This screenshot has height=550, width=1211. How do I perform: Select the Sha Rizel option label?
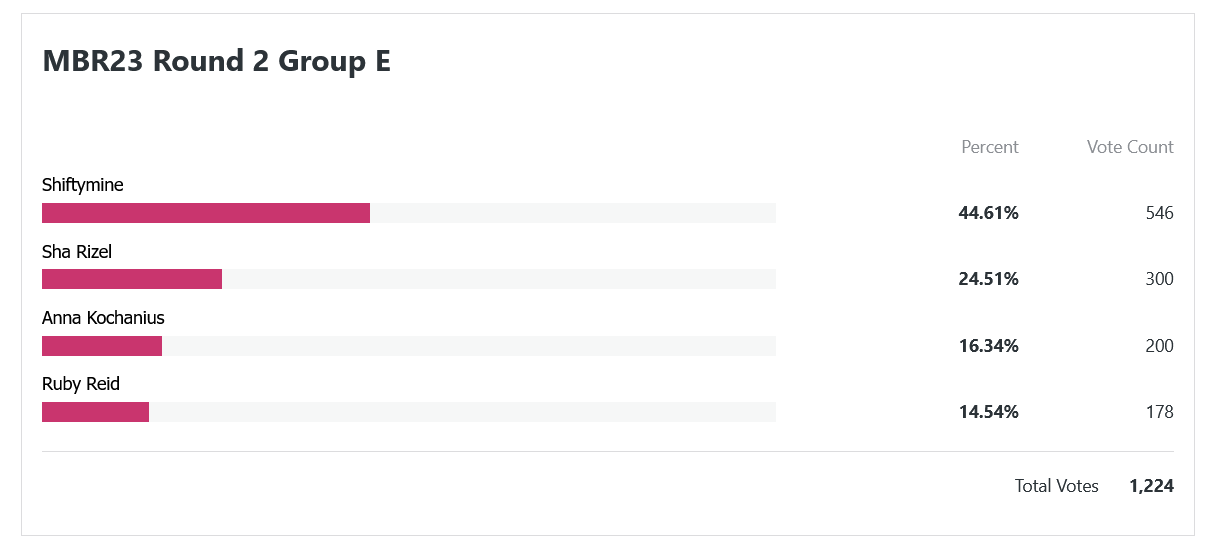pos(77,252)
